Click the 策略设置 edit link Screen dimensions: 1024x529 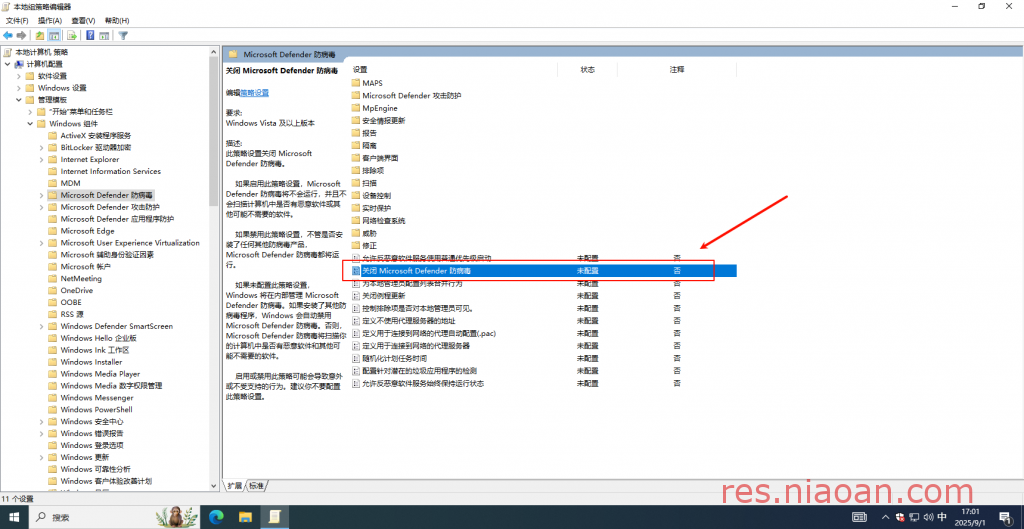tap(255, 93)
